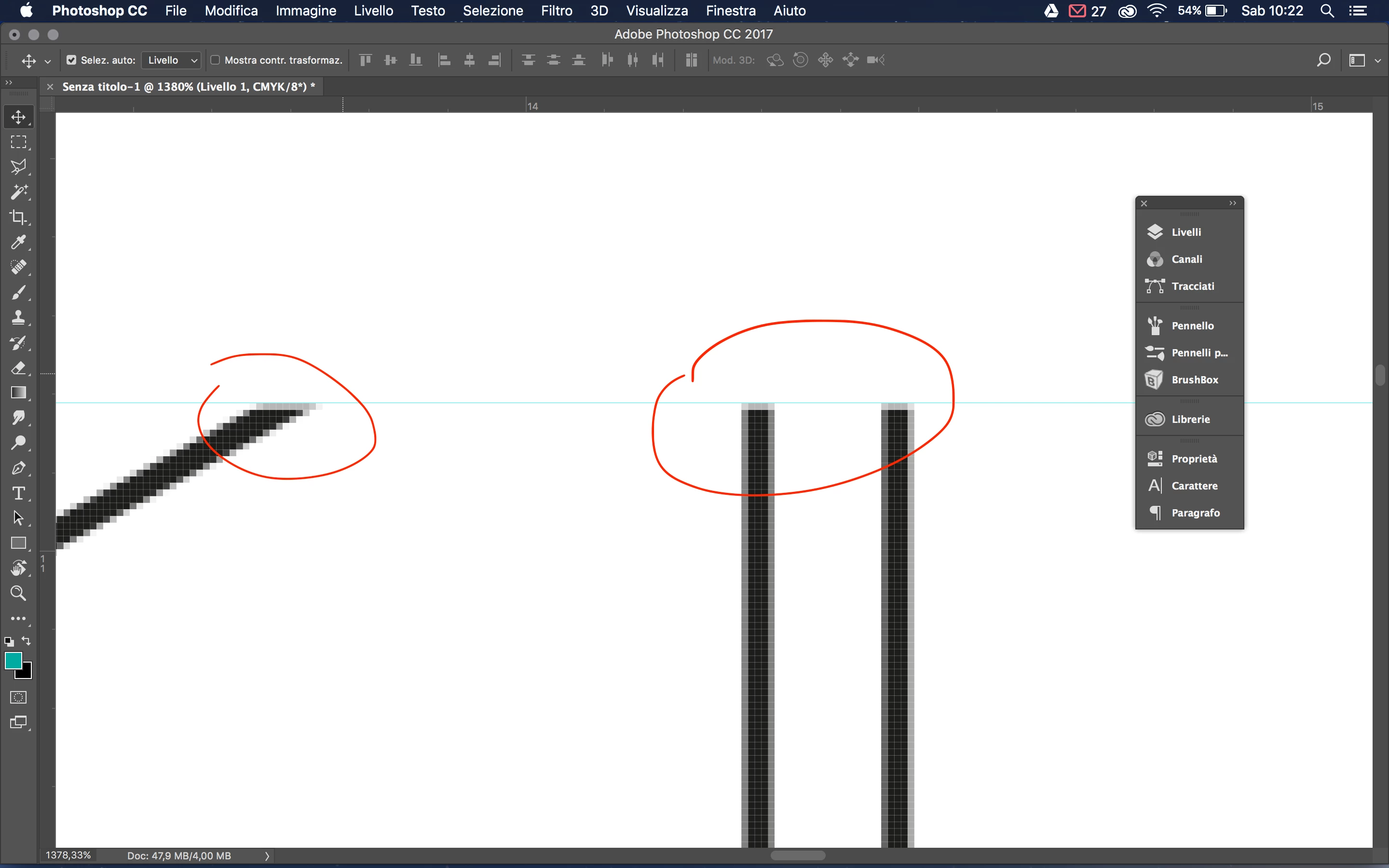Select the Crop tool

tap(18, 217)
